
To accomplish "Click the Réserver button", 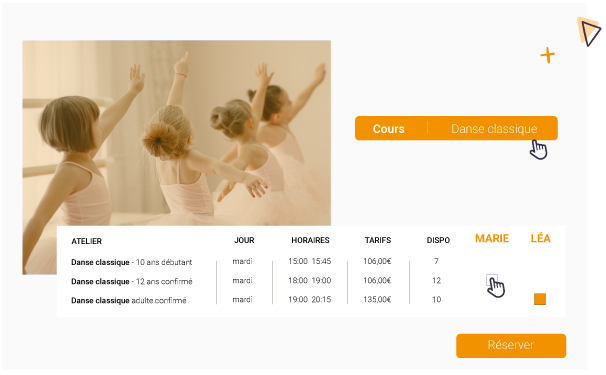I will (x=511, y=346).
